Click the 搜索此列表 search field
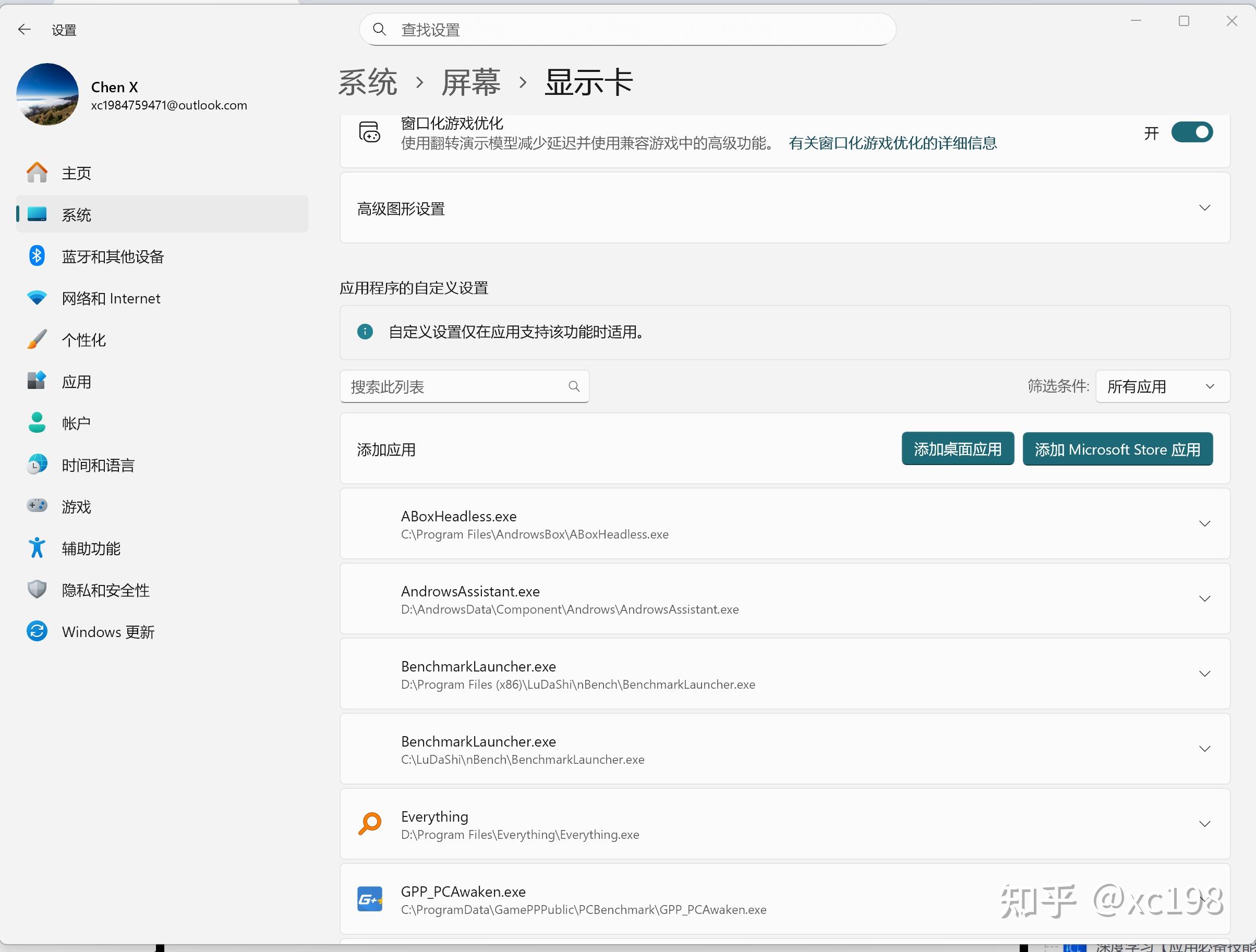This screenshot has height=952, width=1256. point(454,387)
